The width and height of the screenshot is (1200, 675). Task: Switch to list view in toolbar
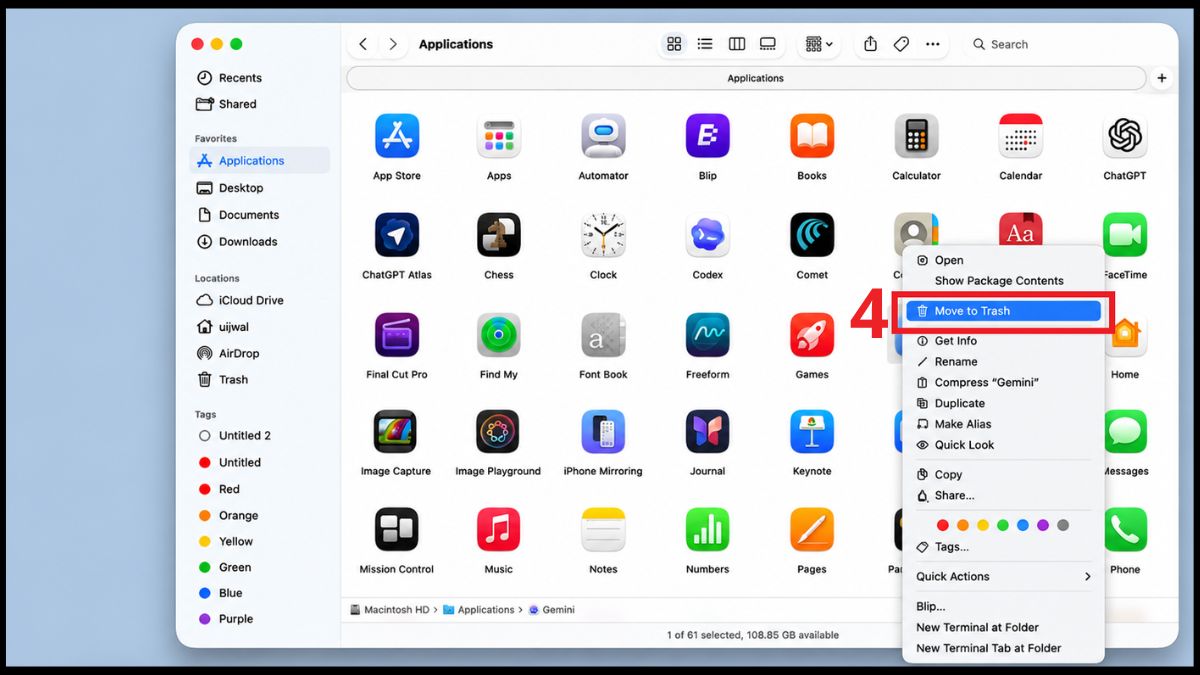705,44
